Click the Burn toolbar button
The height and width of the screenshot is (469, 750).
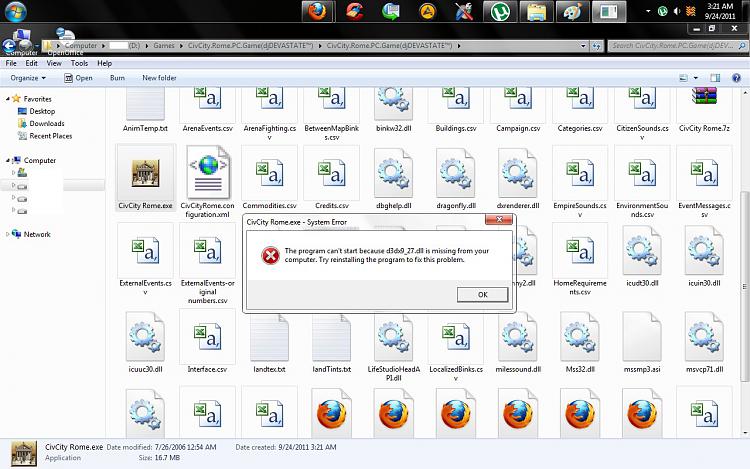coord(117,78)
